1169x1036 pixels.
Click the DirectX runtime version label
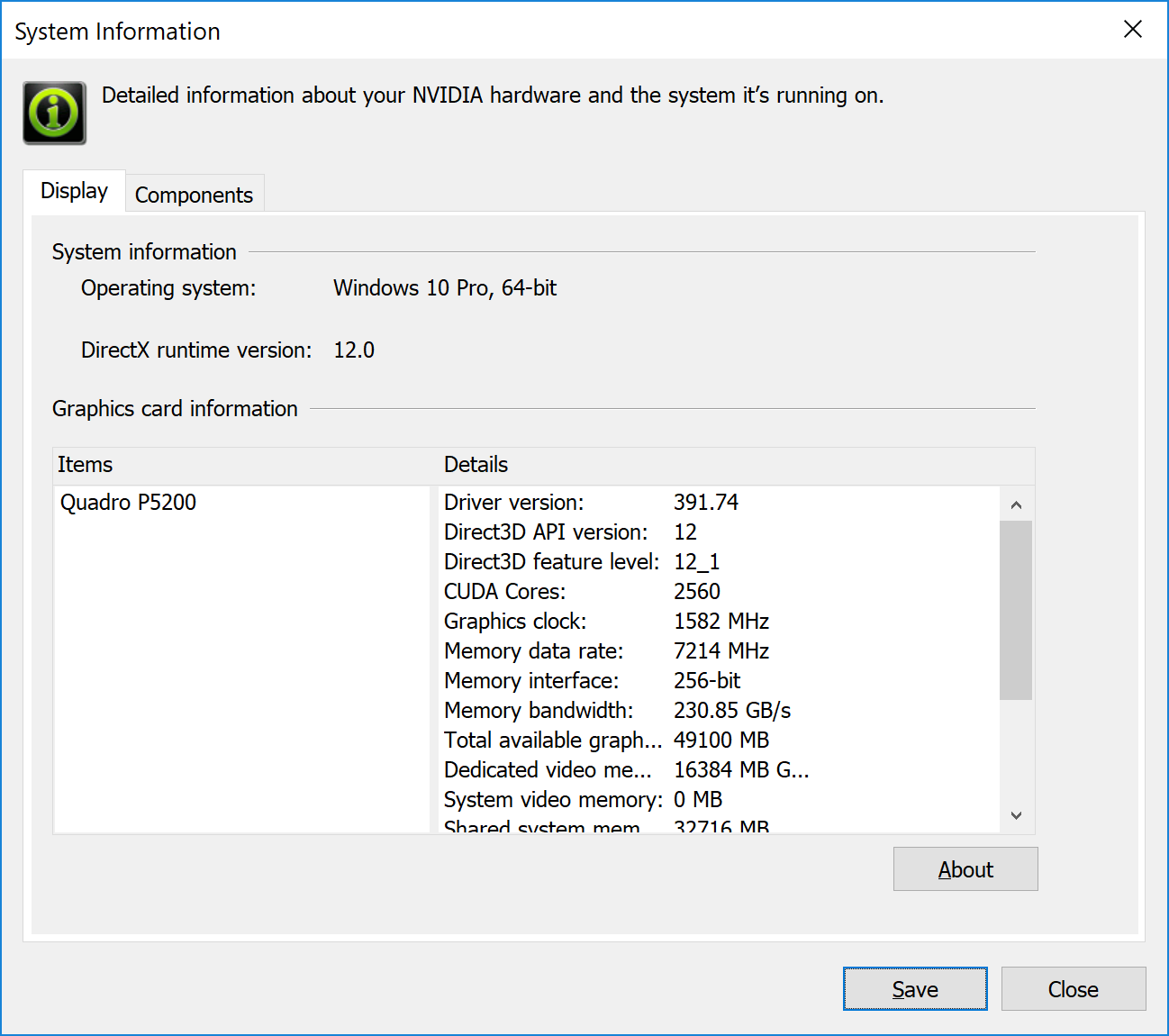[x=196, y=350]
